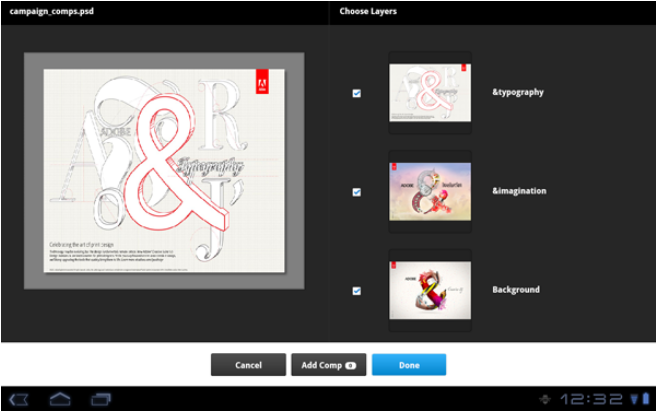Image resolution: width=656 pixels, height=412 pixels.
Task: Uncheck the &typography layer checkbox
Action: point(356,93)
